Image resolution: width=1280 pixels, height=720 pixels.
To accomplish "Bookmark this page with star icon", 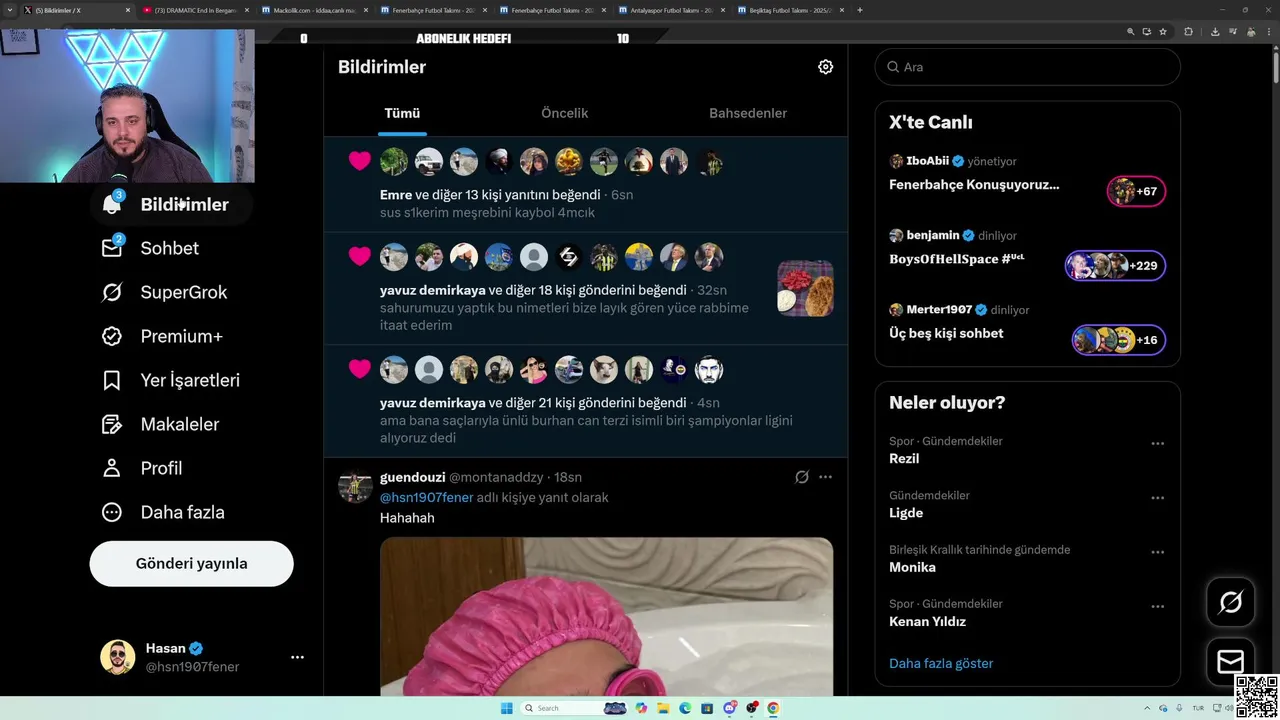I will (1162, 31).
